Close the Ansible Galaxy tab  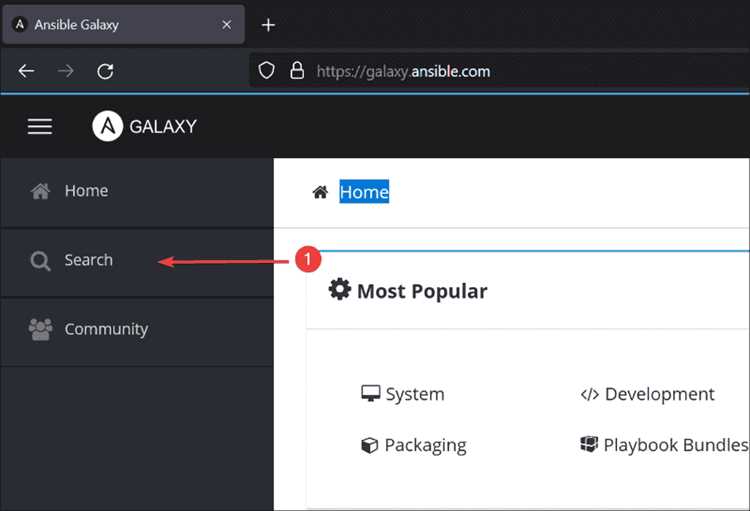coord(227,24)
